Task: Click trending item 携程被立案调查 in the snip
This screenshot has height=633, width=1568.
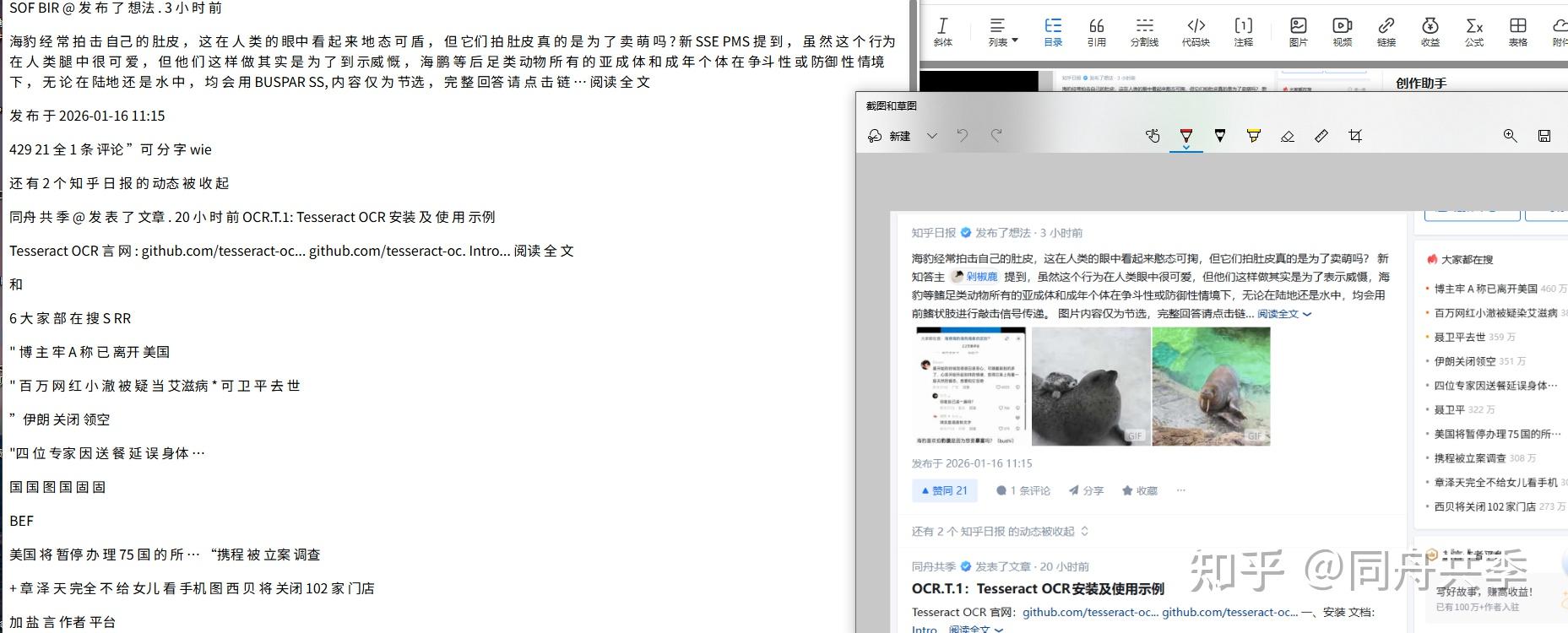Action: pos(1470,458)
